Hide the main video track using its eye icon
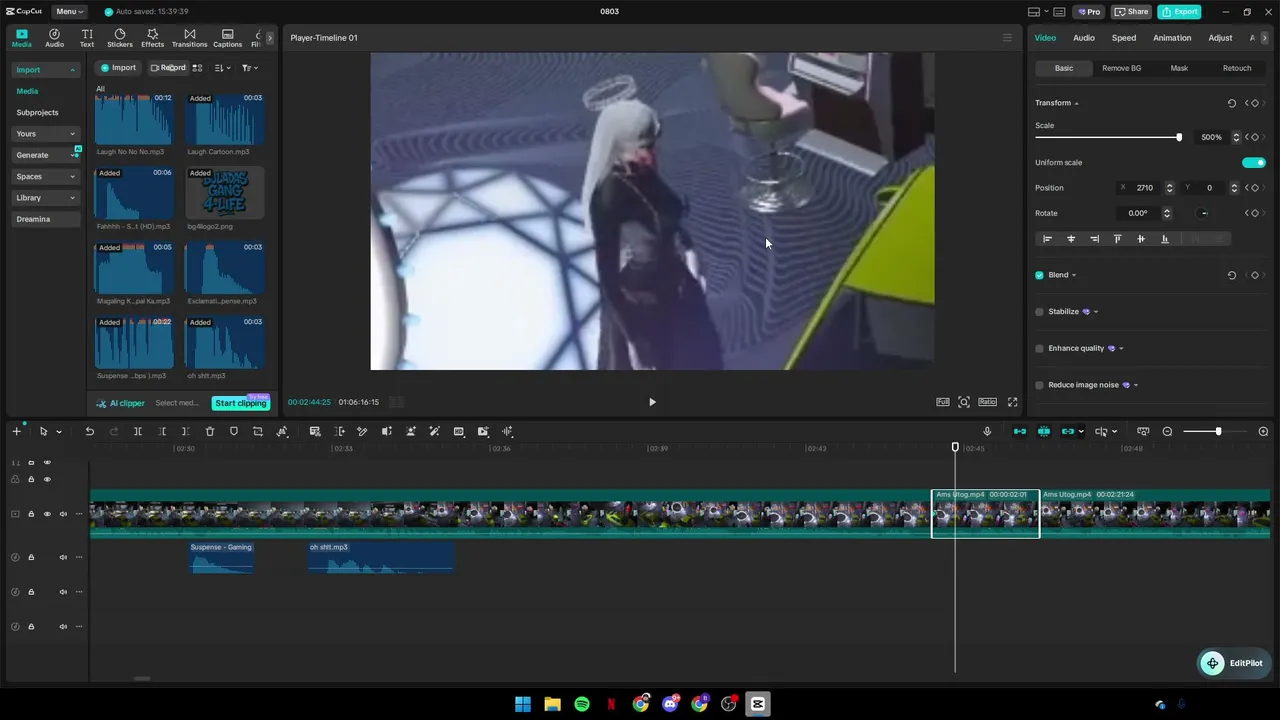 (x=47, y=514)
